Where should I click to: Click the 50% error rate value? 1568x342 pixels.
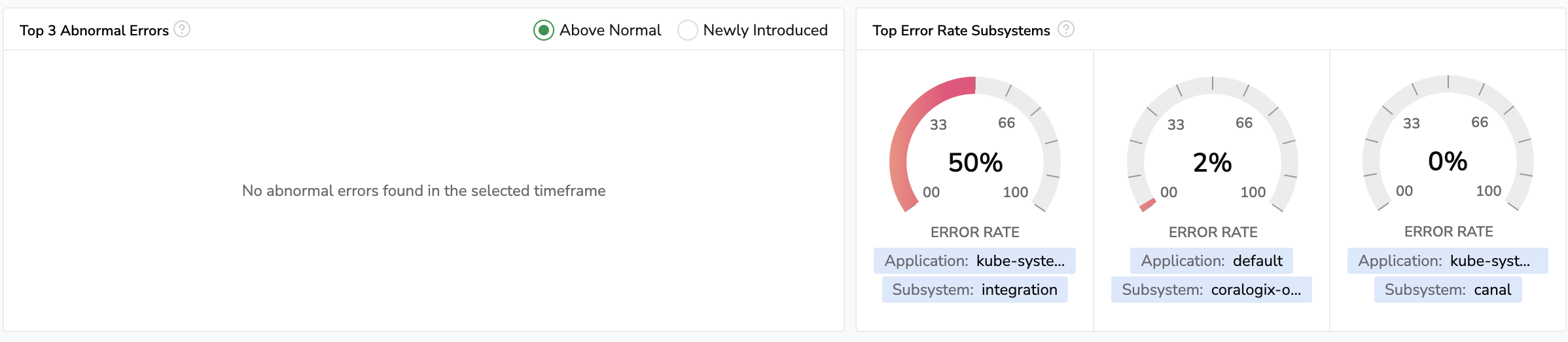(x=975, y=162)
